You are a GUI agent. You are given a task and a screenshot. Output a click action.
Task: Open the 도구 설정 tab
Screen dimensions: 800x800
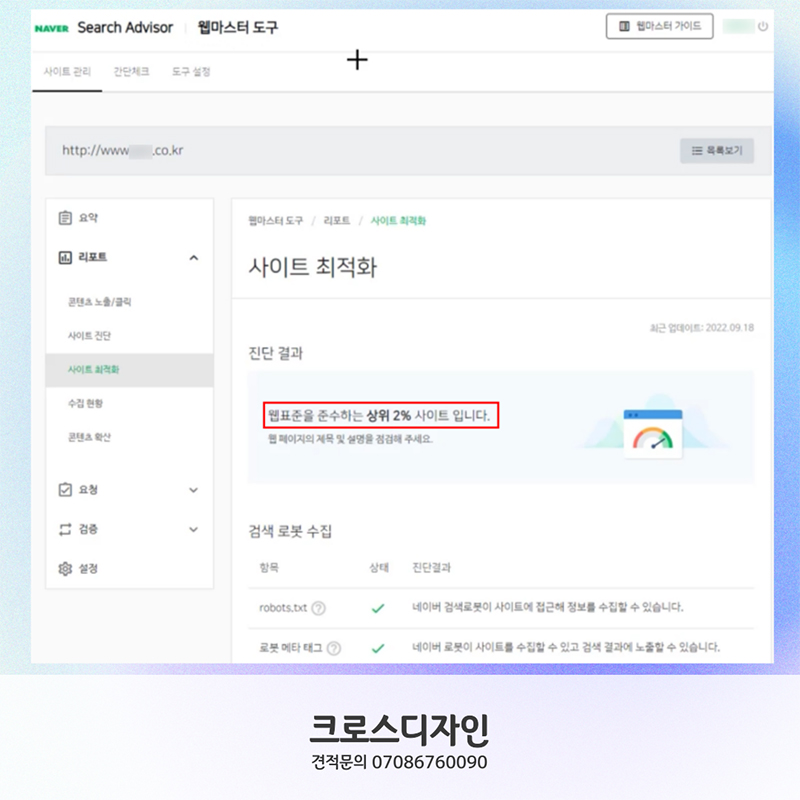(194, 71)
